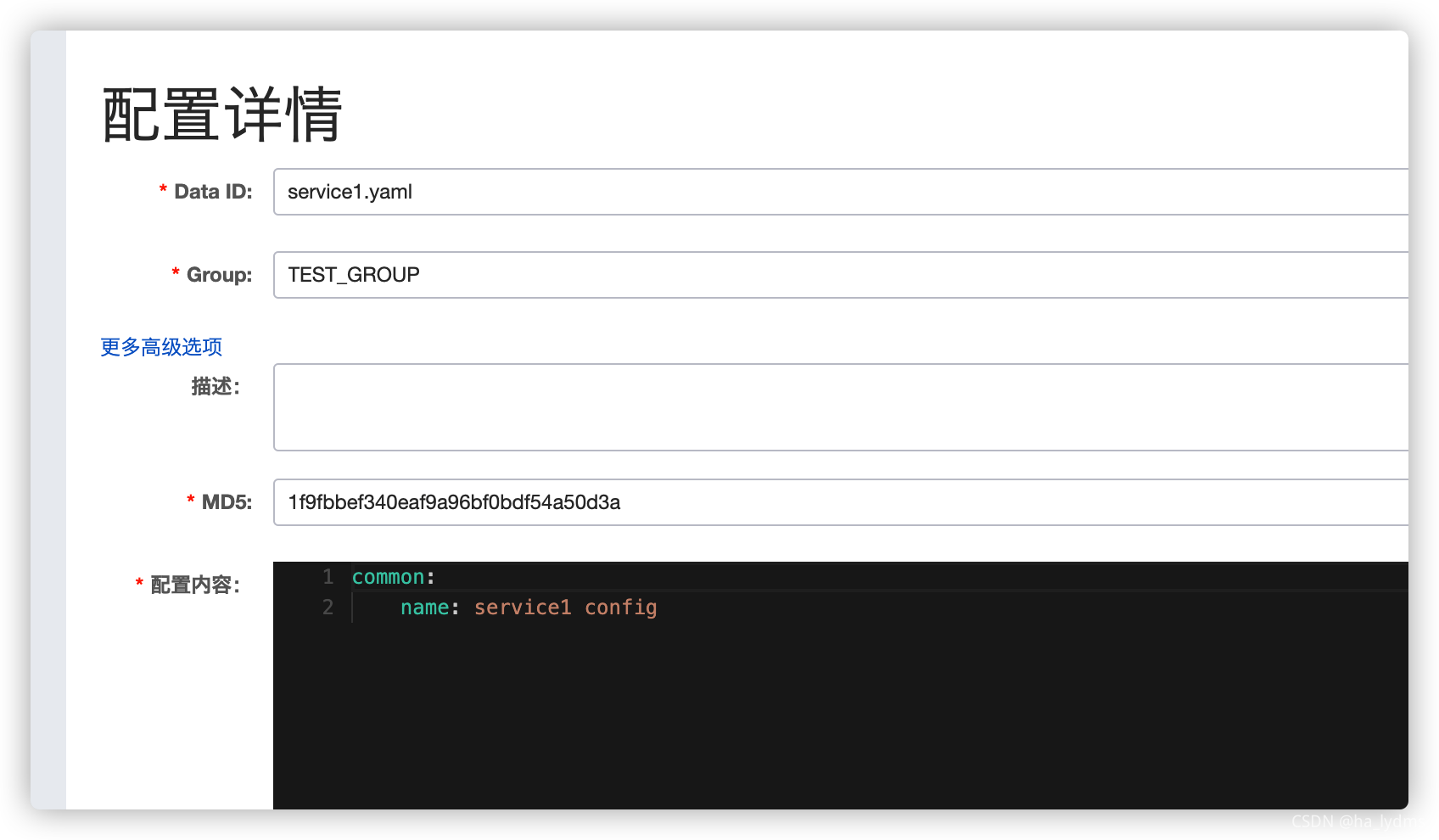Click the 'name: service1 config' line

click(x=529, y=608)
